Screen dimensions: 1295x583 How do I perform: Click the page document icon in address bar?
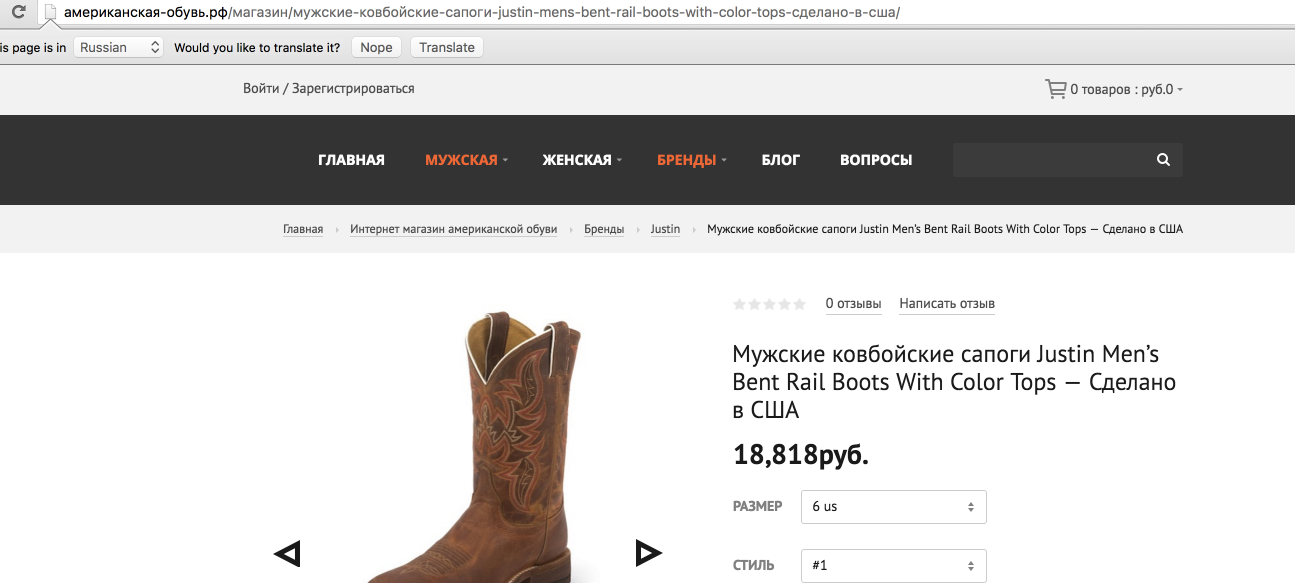(x=49, y=14)
